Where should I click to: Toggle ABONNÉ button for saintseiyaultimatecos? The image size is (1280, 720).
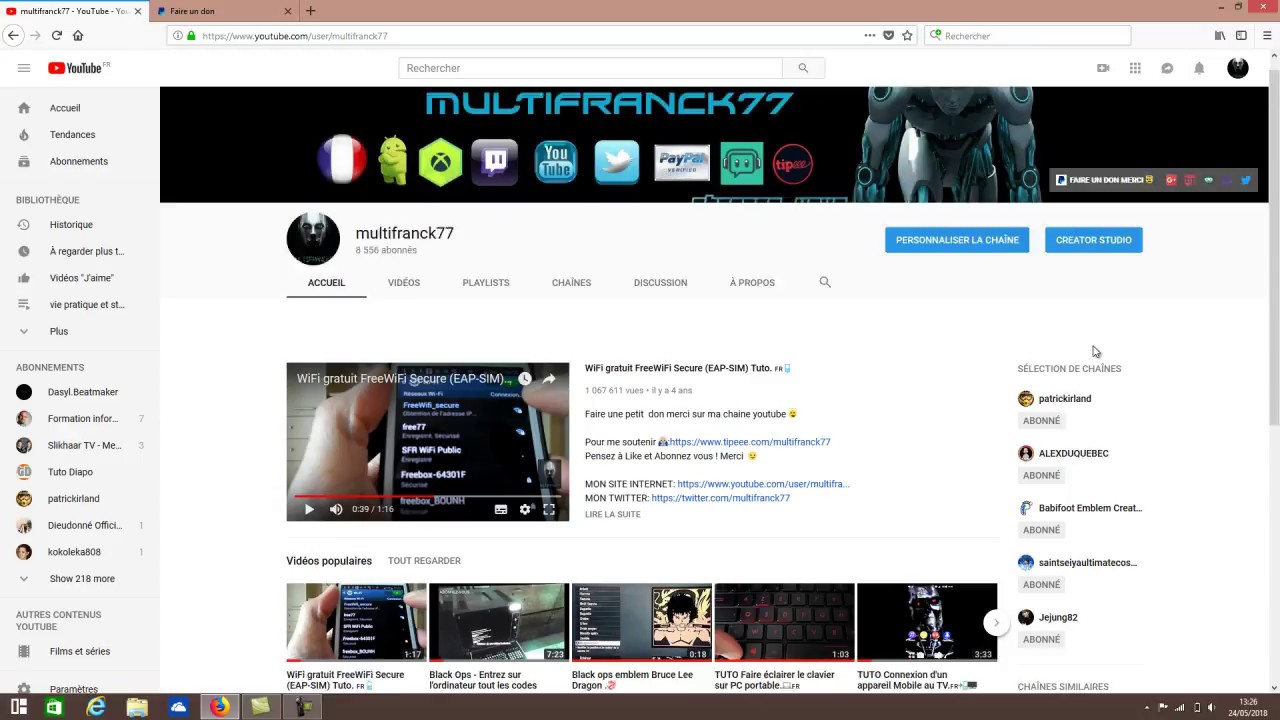[x=1041, y=585]
